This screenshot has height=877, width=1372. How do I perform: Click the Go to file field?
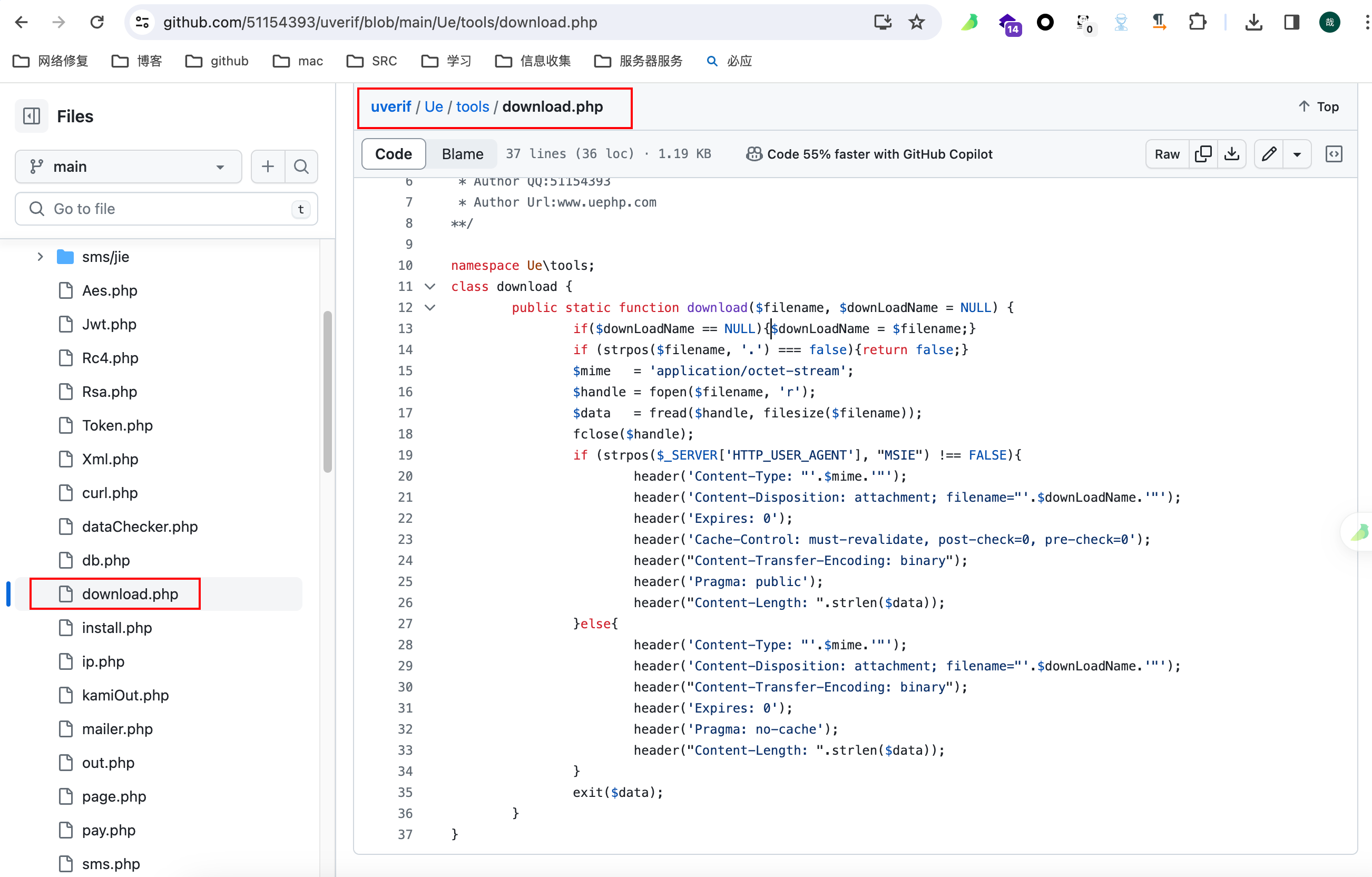[165, 209]
